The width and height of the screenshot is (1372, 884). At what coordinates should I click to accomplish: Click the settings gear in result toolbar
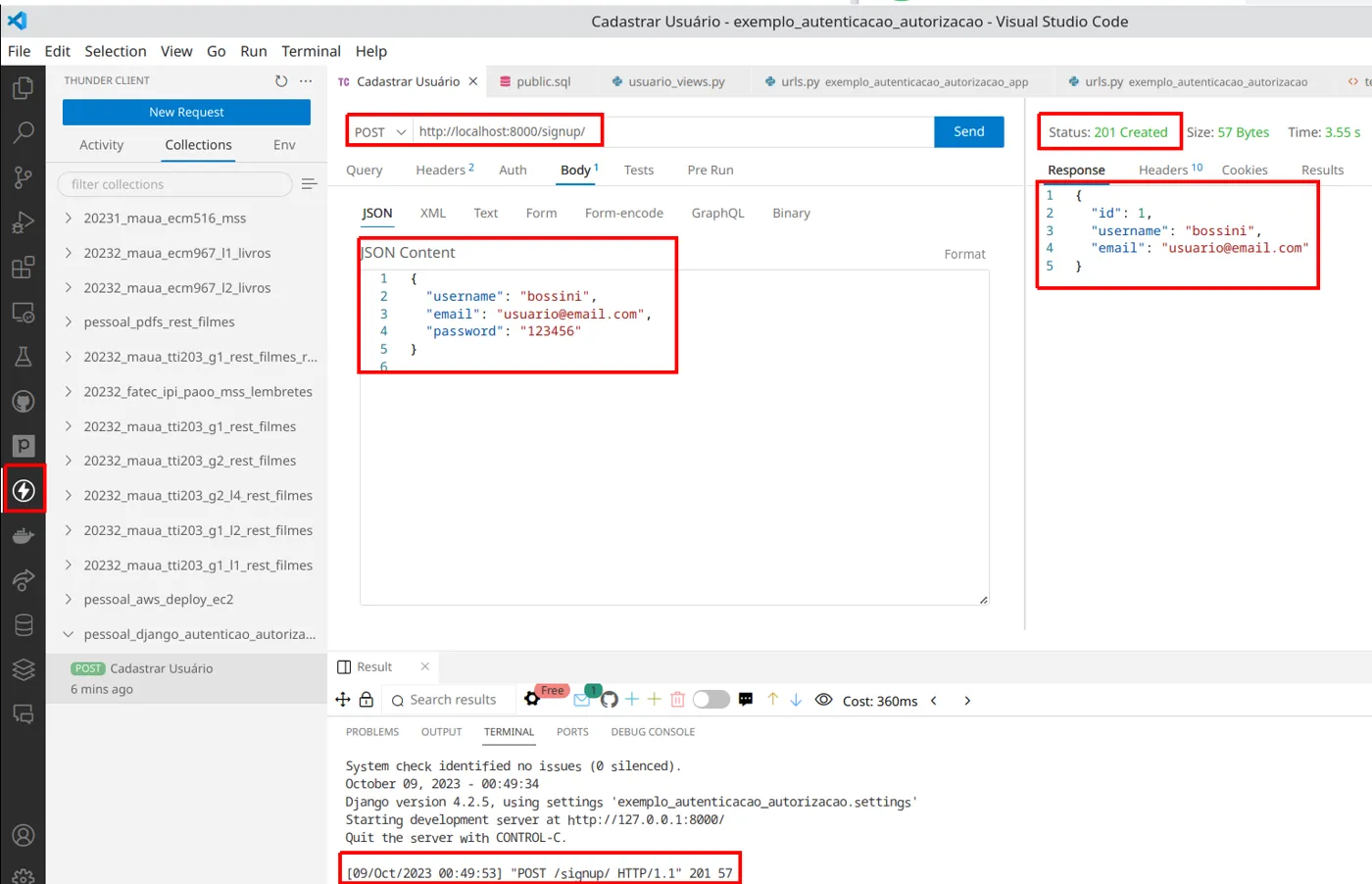click(x=531, y=699)
